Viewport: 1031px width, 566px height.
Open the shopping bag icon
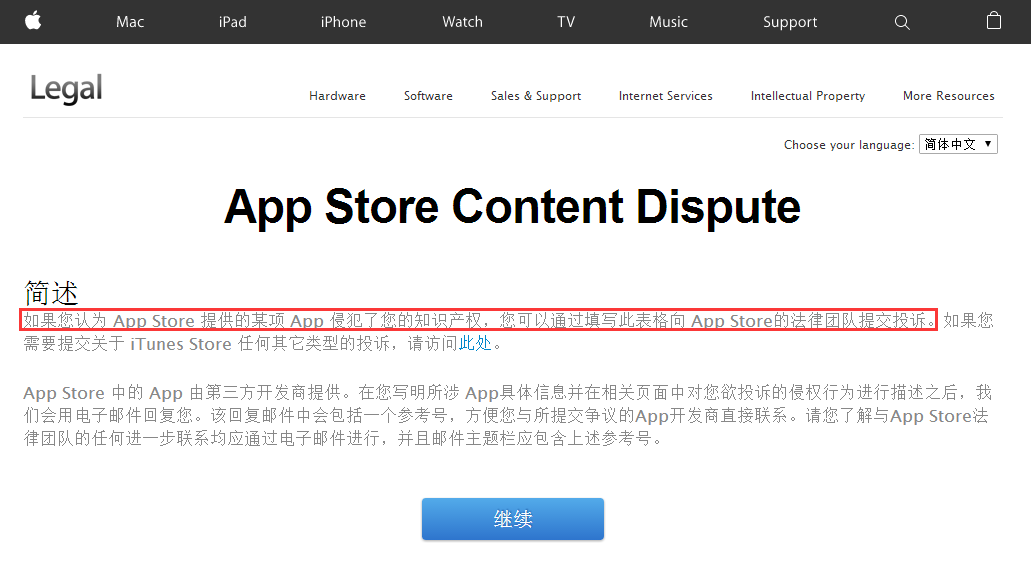[994, 21]
